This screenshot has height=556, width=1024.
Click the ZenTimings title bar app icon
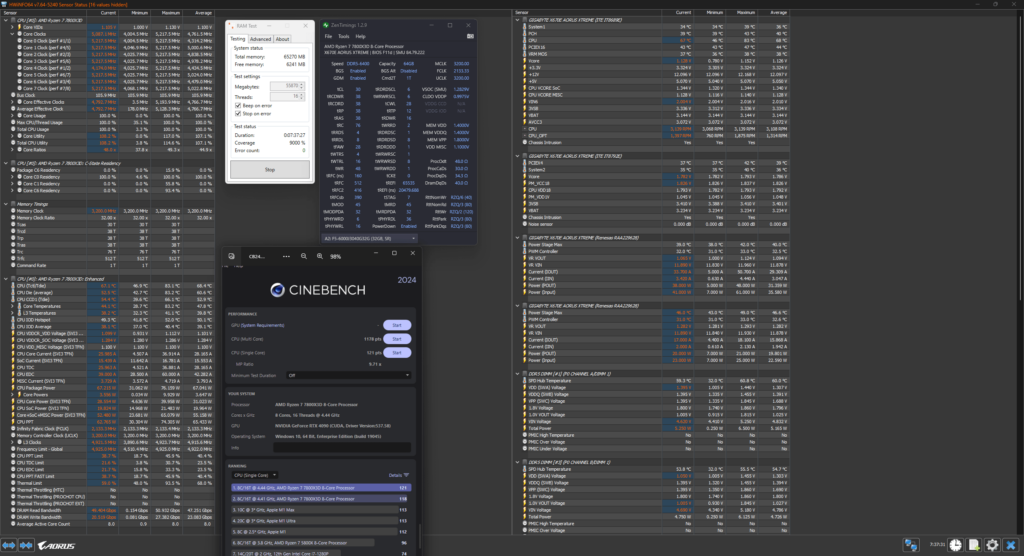(326, 25)
